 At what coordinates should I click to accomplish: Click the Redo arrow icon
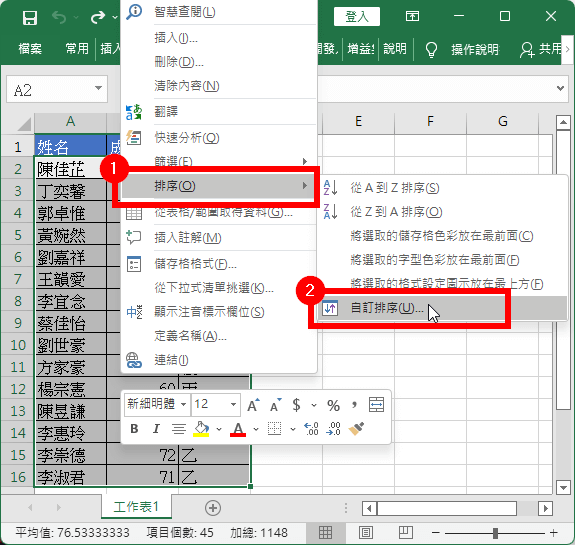point(98,17)
